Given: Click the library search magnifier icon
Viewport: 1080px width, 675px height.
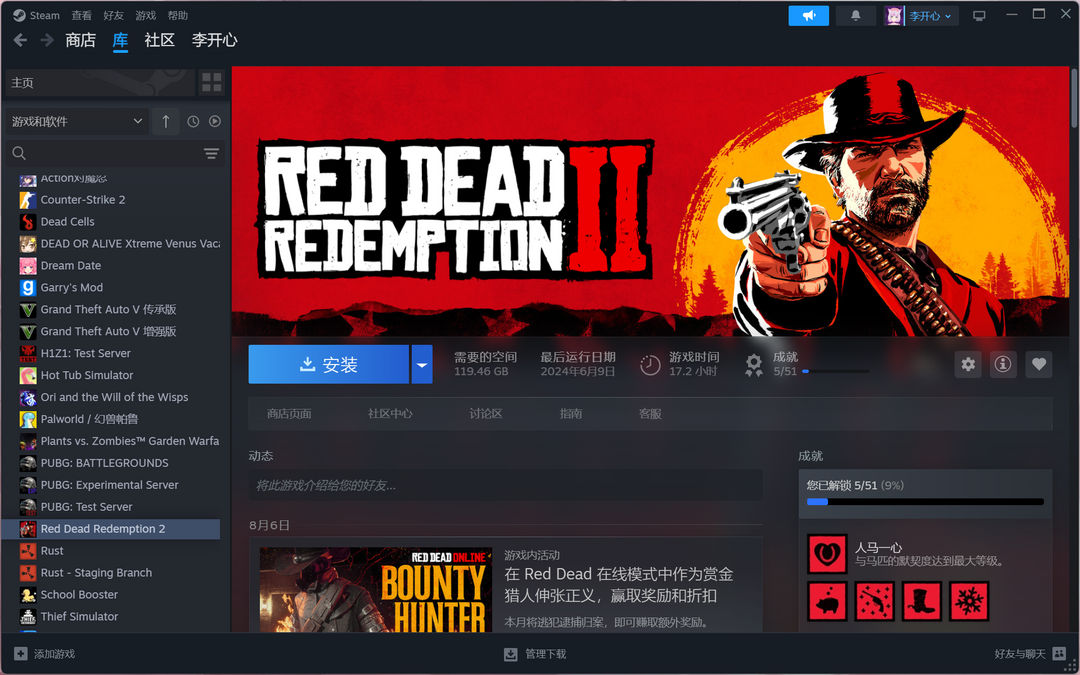Looking at the screenshot, I should (x=19, y=153).
